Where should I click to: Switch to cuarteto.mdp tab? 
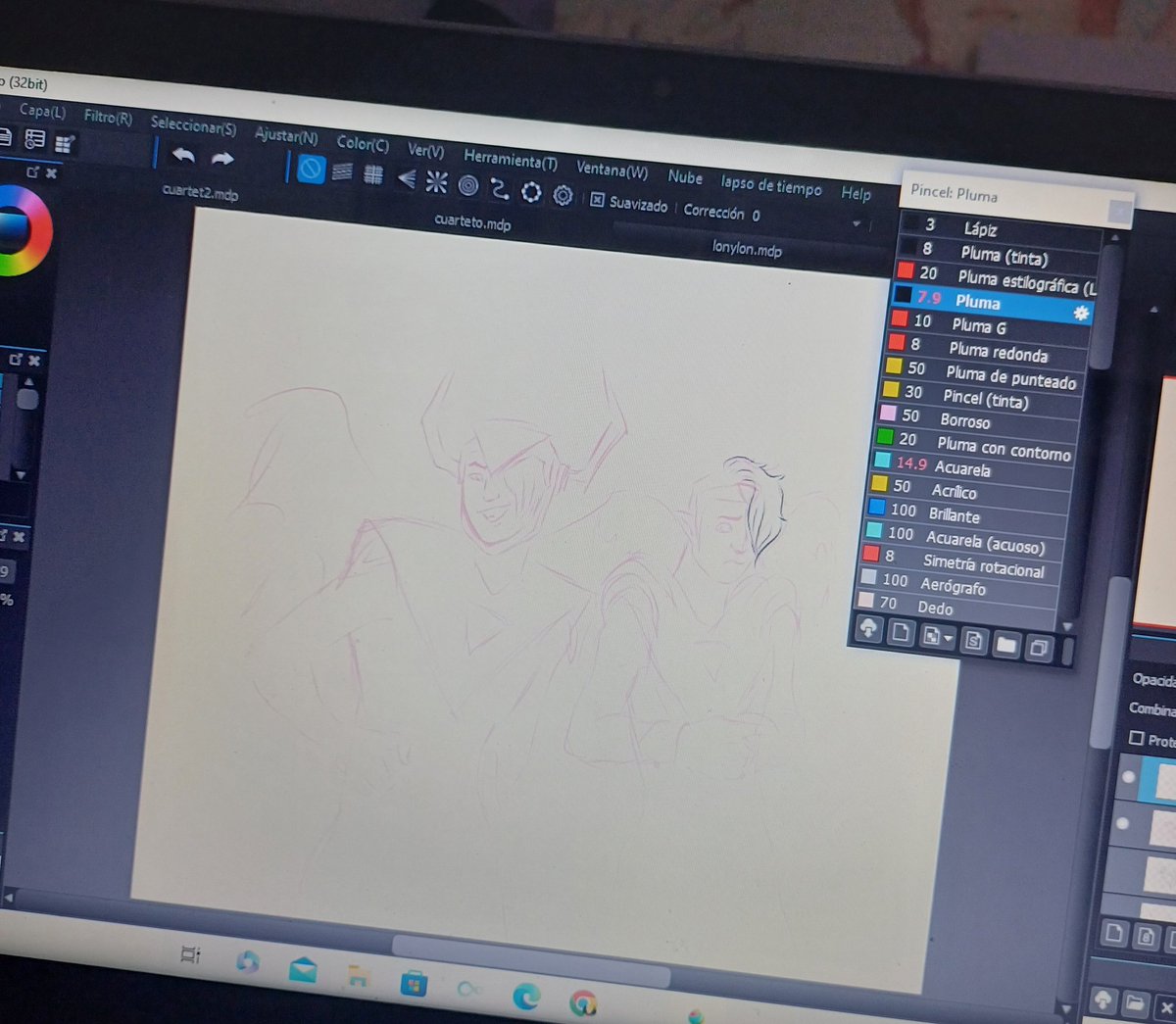tap(472, 222)
